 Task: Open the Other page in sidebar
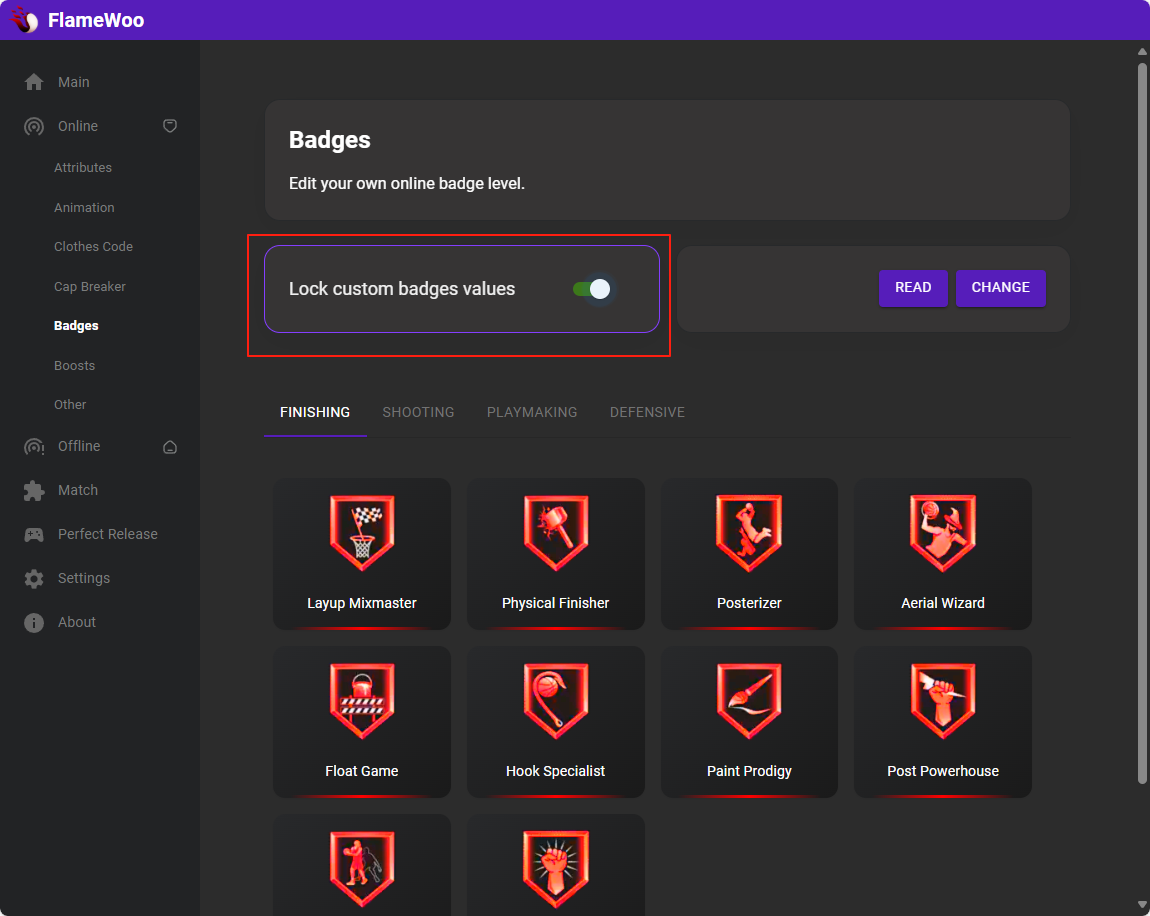click(x=70, y=404)
